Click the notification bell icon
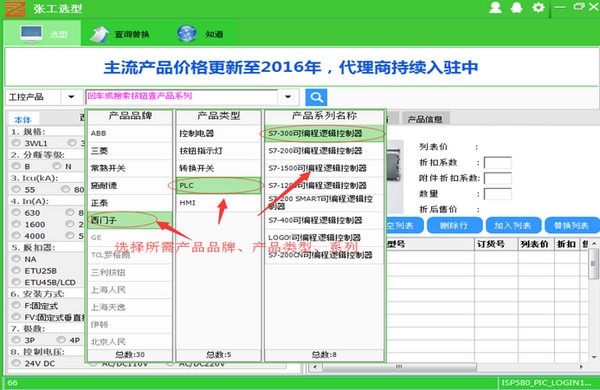 (517, 7)
